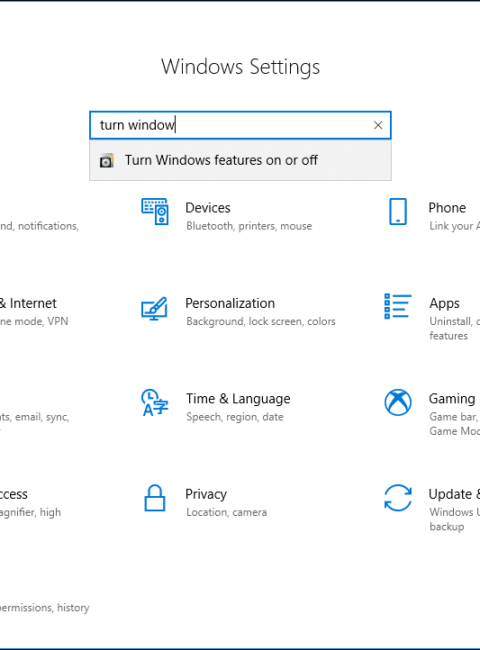Screen dimensions: 480x650
Task: Click the 'Windows Settings' heading
Action: 240,67
